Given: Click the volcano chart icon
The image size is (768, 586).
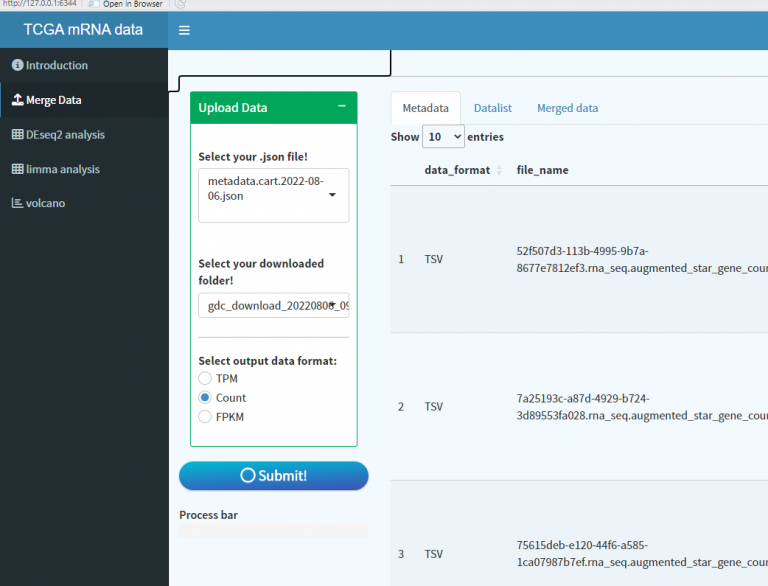Looking at the screenshot, I should 17,204.
